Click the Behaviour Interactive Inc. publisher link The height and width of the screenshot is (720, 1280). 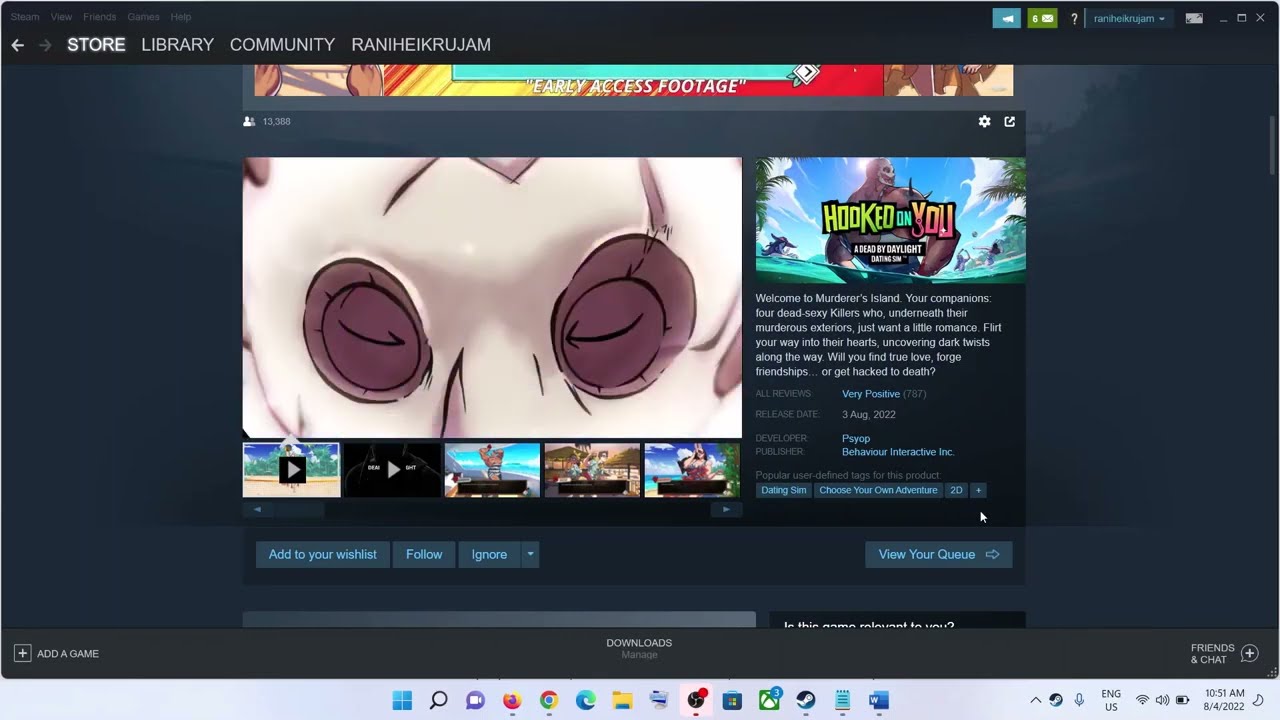pos(897,452)
